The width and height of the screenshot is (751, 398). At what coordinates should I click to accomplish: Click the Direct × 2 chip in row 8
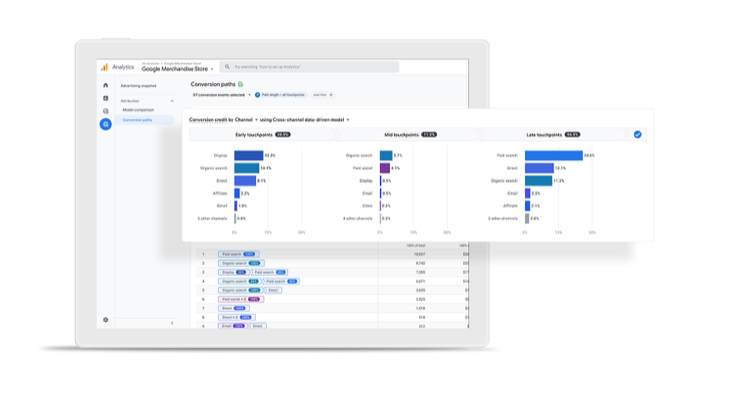tap(237, 318)
